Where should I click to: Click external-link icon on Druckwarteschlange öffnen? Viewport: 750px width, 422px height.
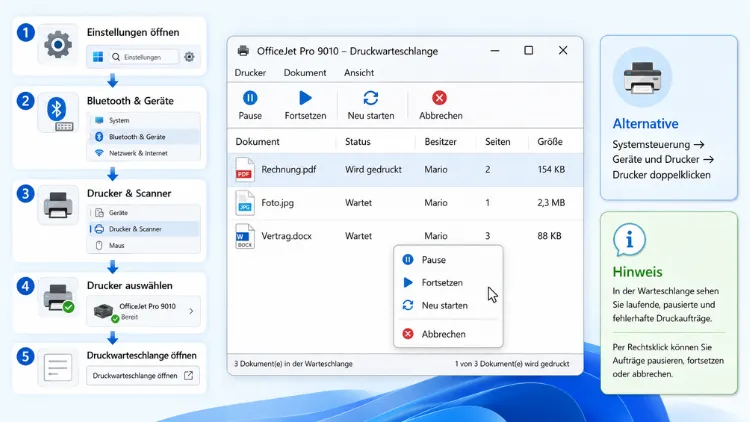188,376
